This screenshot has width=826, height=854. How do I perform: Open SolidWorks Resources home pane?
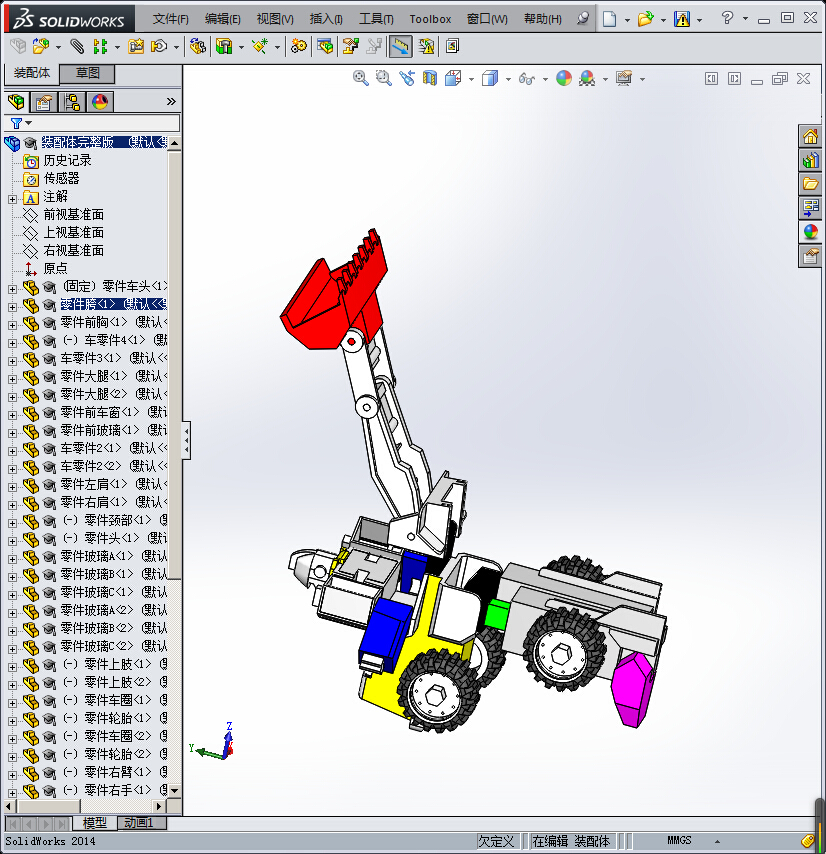[810, 136]
